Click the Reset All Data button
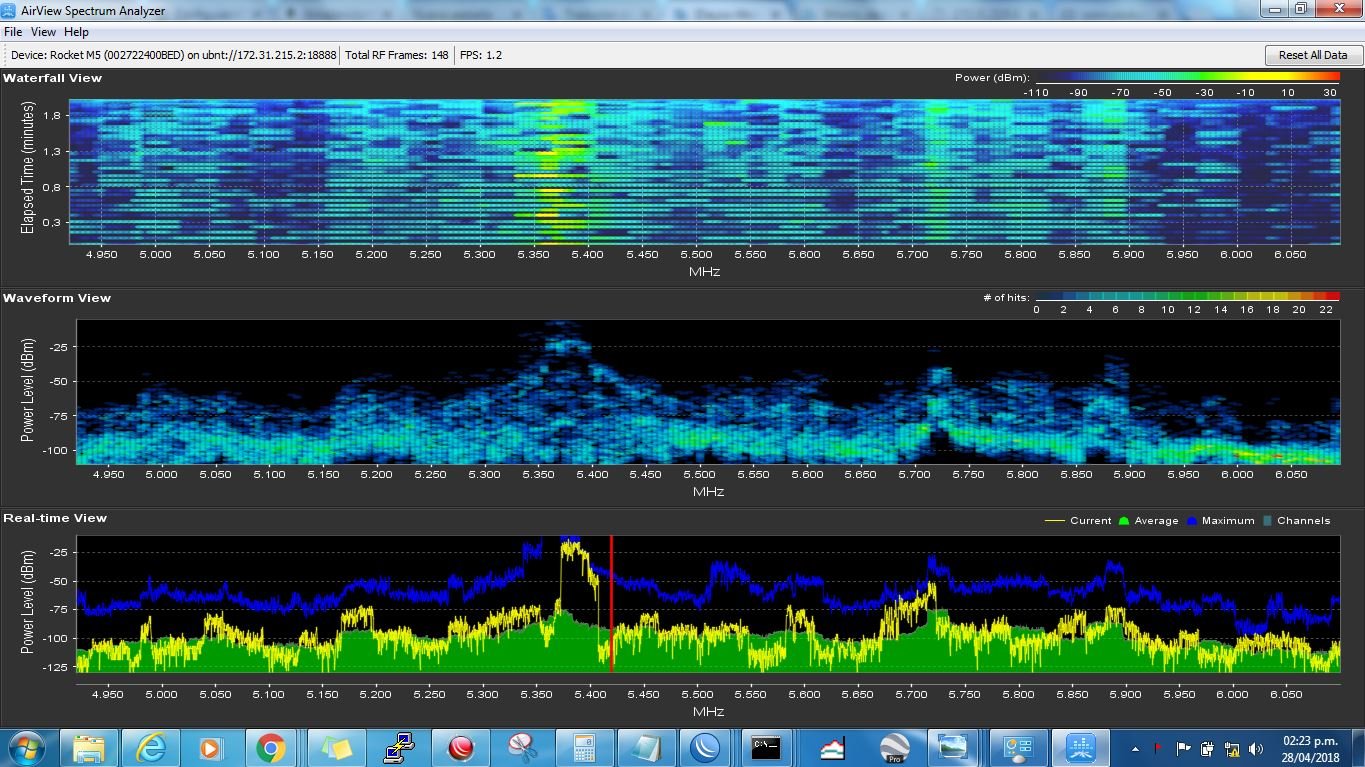 point(1312,55)
